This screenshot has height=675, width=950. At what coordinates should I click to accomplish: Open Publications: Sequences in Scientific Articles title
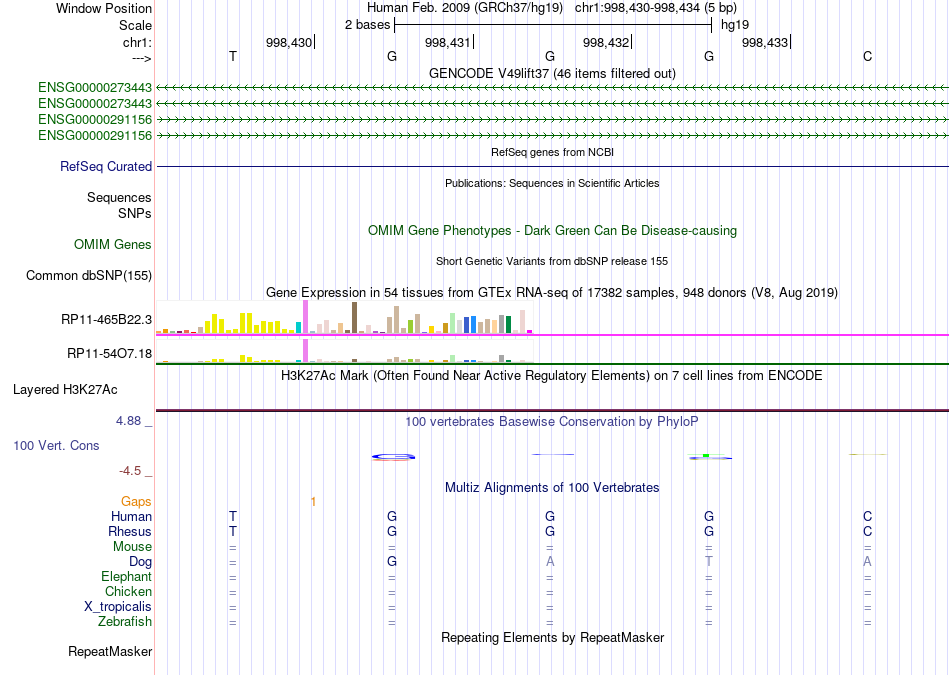click(552, 183)
